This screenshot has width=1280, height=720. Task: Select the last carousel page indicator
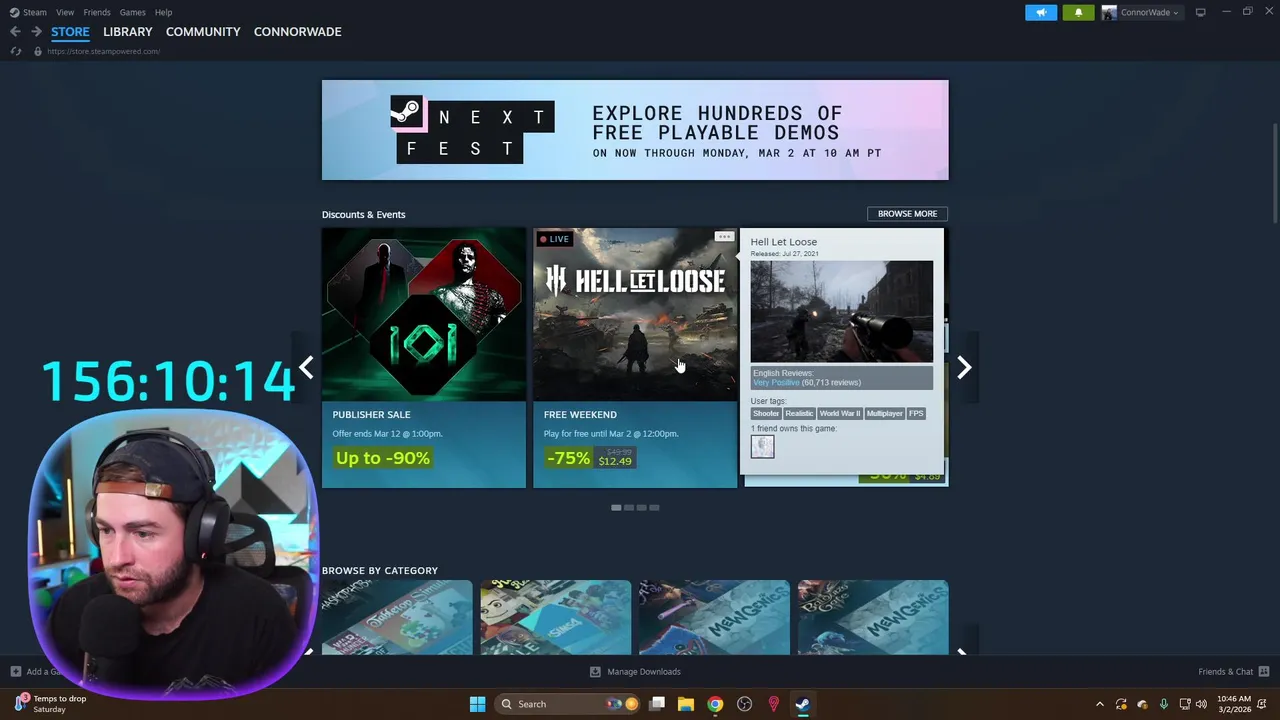[654, 508]
